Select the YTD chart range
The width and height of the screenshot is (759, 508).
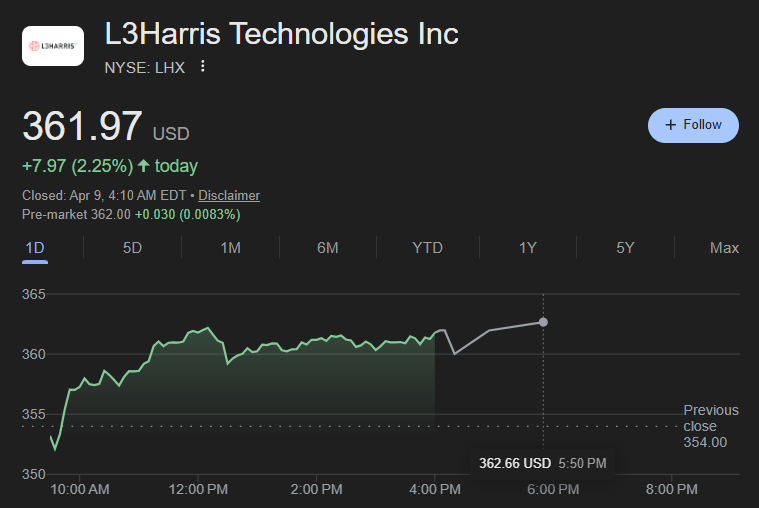(427, 248)
